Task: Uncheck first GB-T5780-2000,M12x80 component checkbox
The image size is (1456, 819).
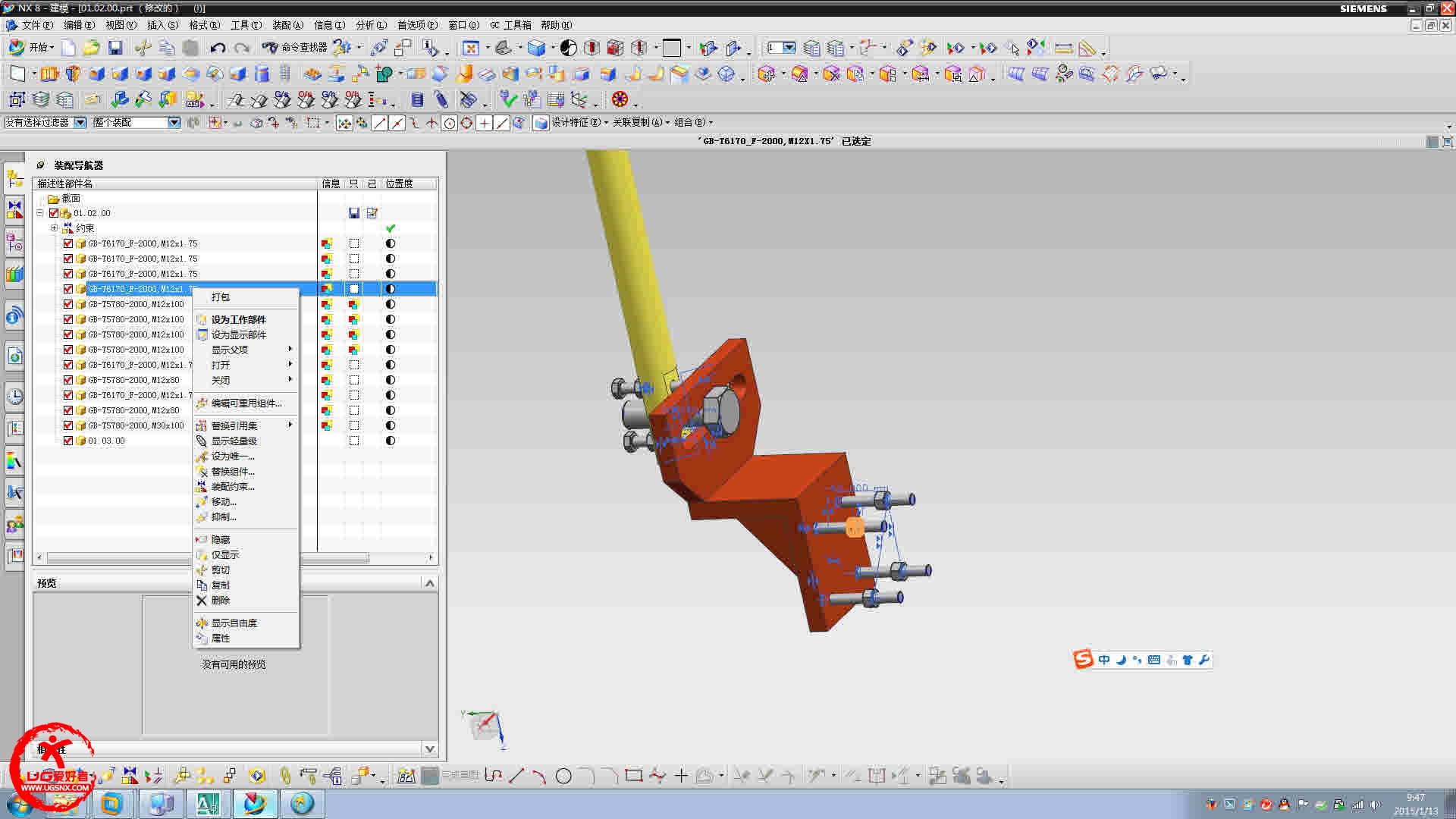Action: 68,380
